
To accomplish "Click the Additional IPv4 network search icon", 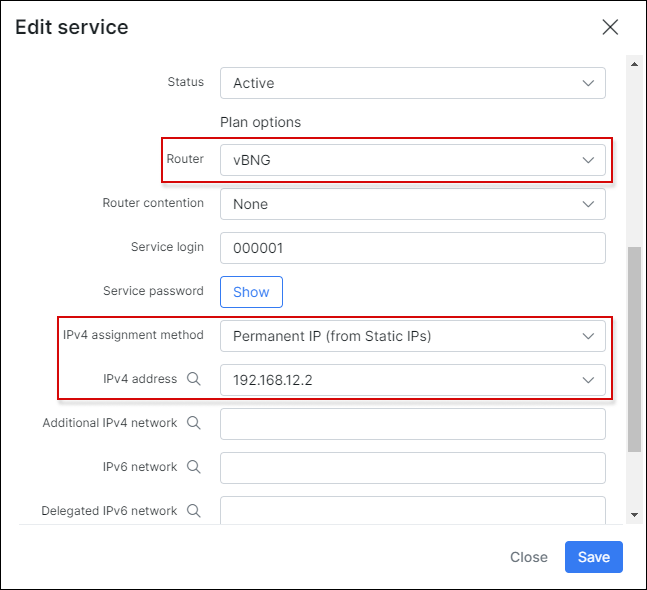I will [x=194, y=422].
